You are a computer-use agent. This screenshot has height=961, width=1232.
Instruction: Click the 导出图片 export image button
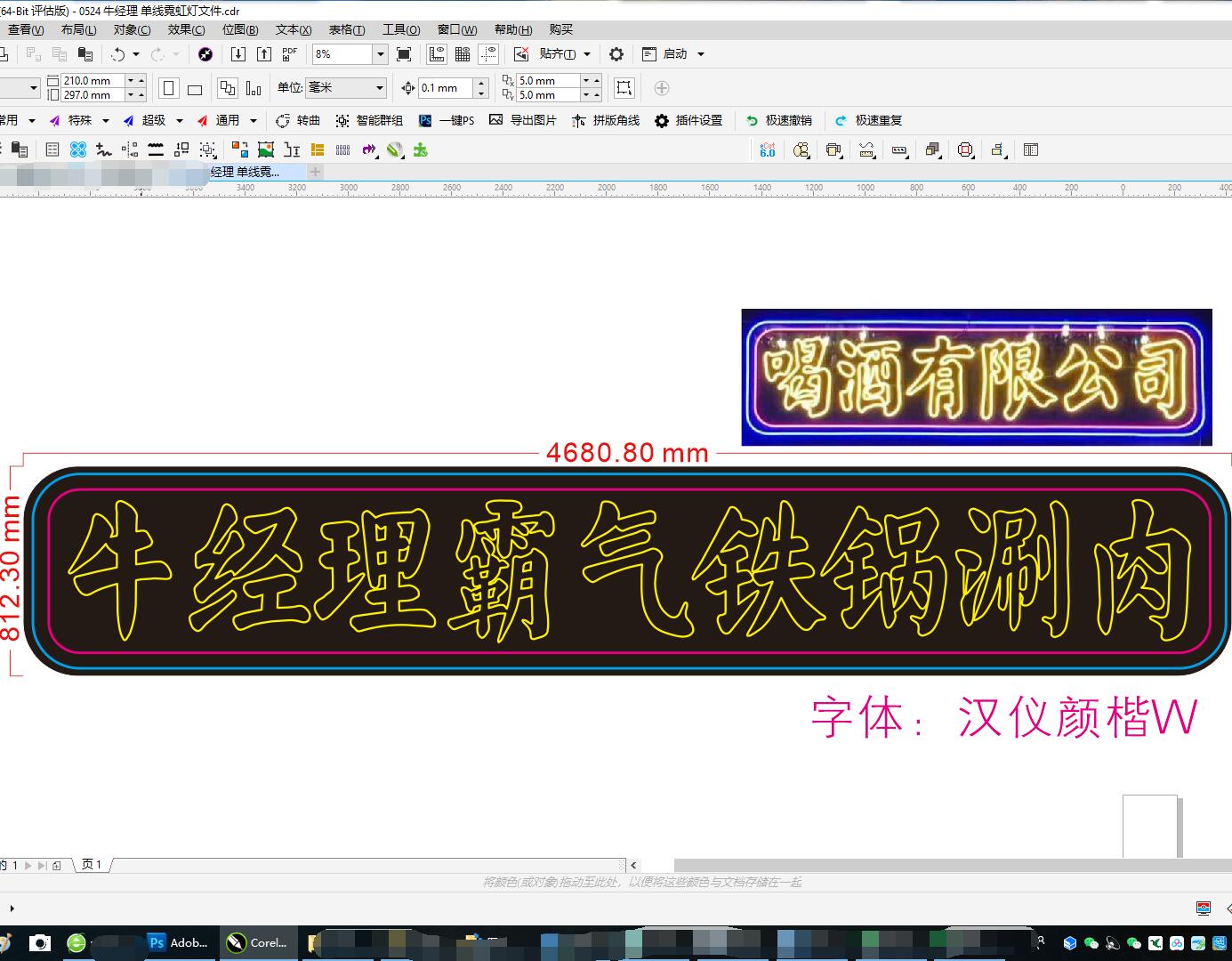pos(523,120)
